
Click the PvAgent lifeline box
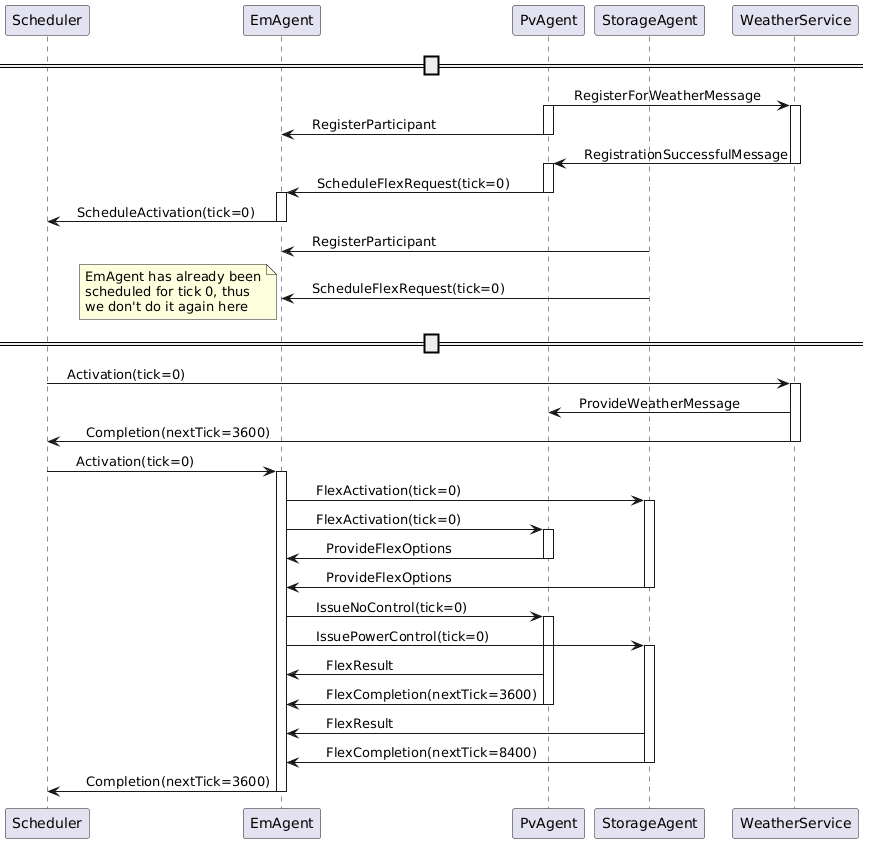546,20
